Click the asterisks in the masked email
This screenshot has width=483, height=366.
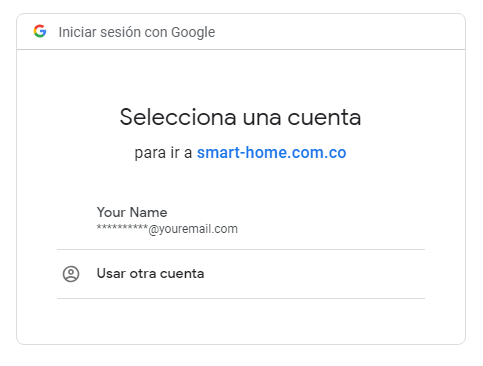[x=122, y=227]
